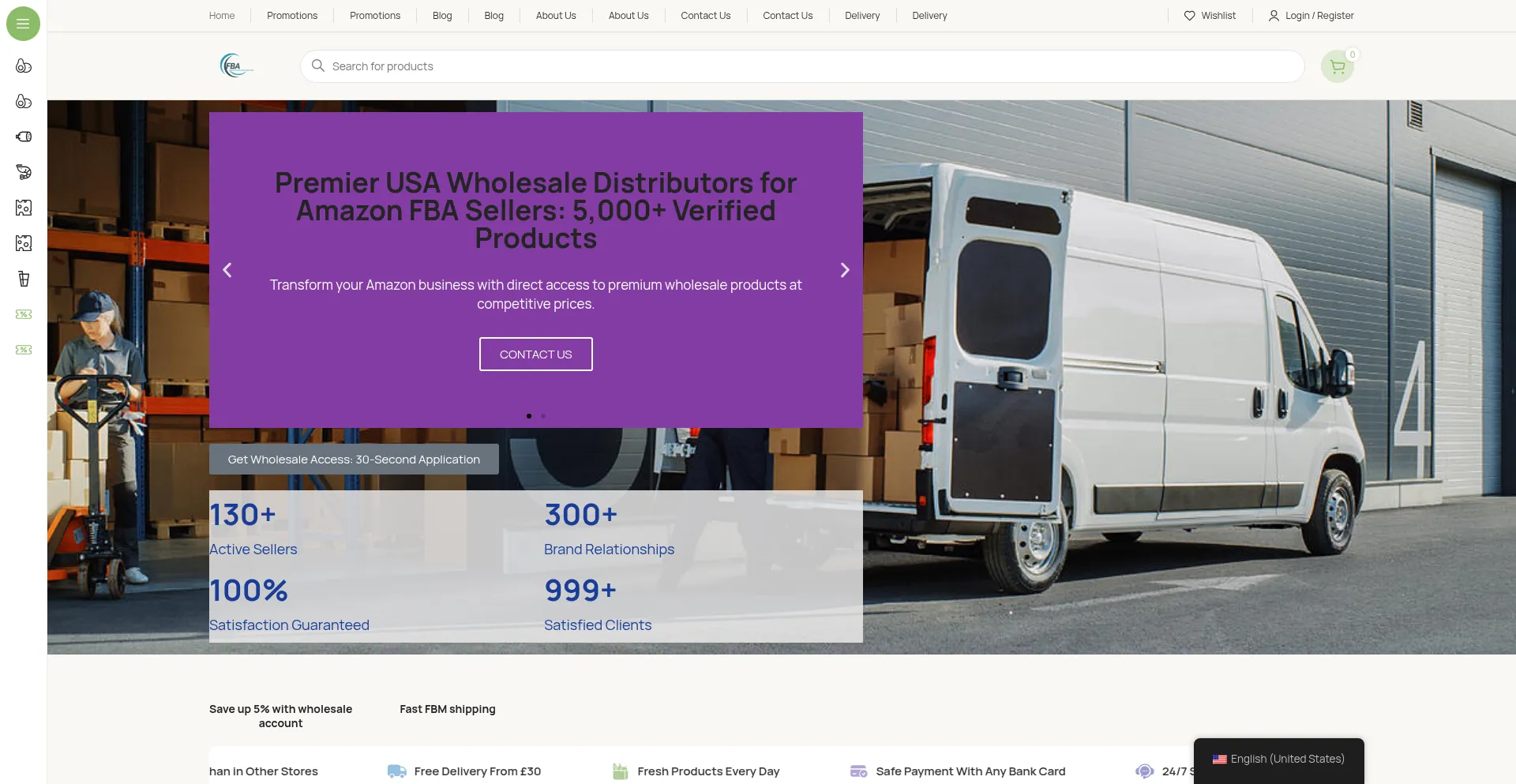
Task: Open the Home menu item
Action: pos(222,16)
